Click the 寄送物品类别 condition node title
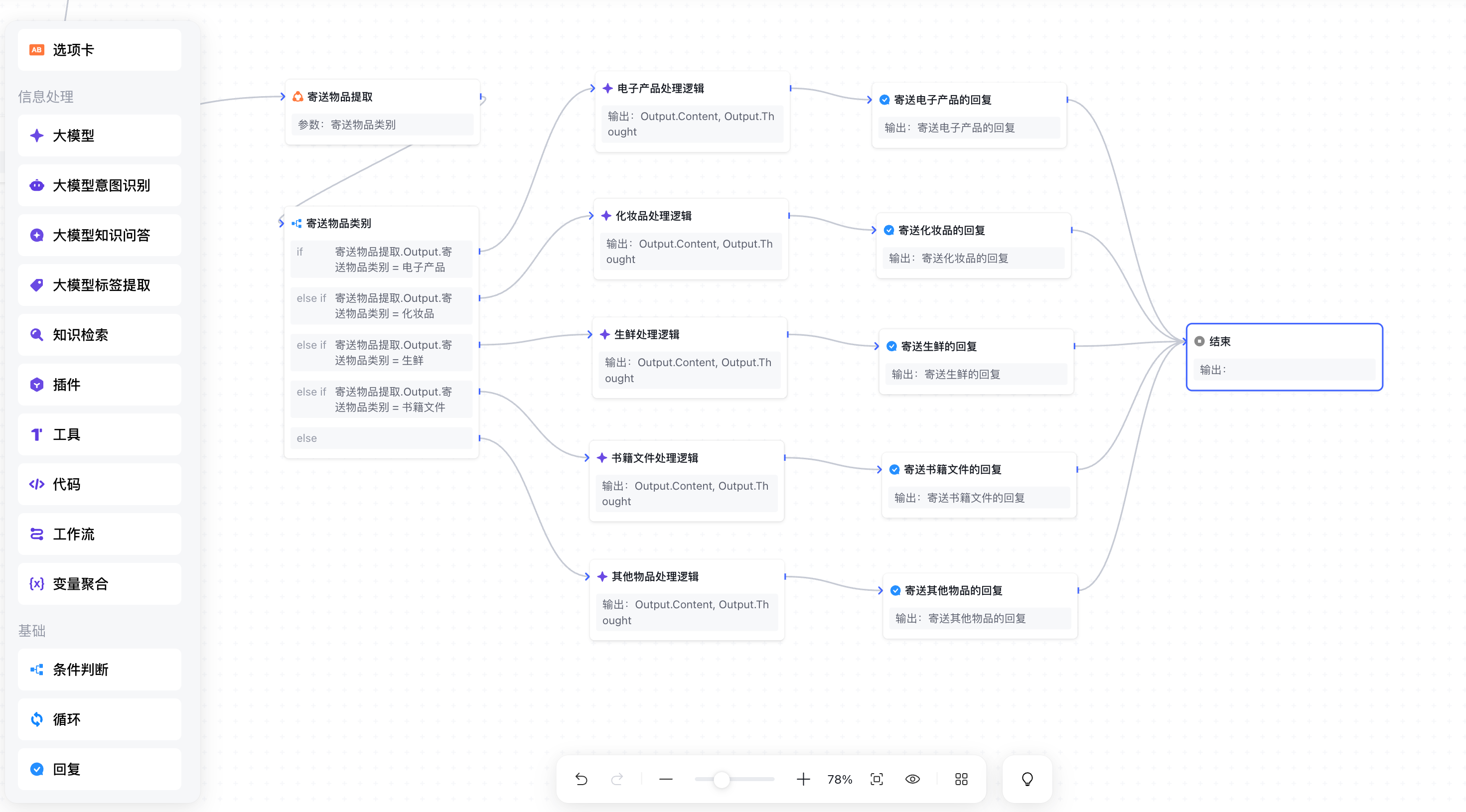 coord(339,223)
